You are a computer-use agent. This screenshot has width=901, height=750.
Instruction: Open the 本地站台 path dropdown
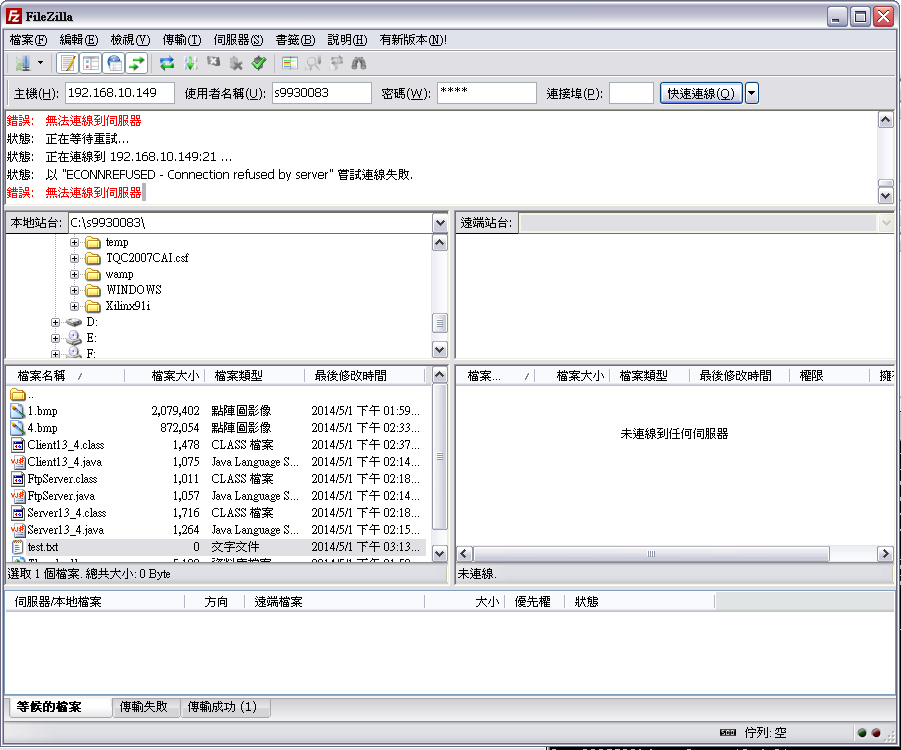coord(440,222)
